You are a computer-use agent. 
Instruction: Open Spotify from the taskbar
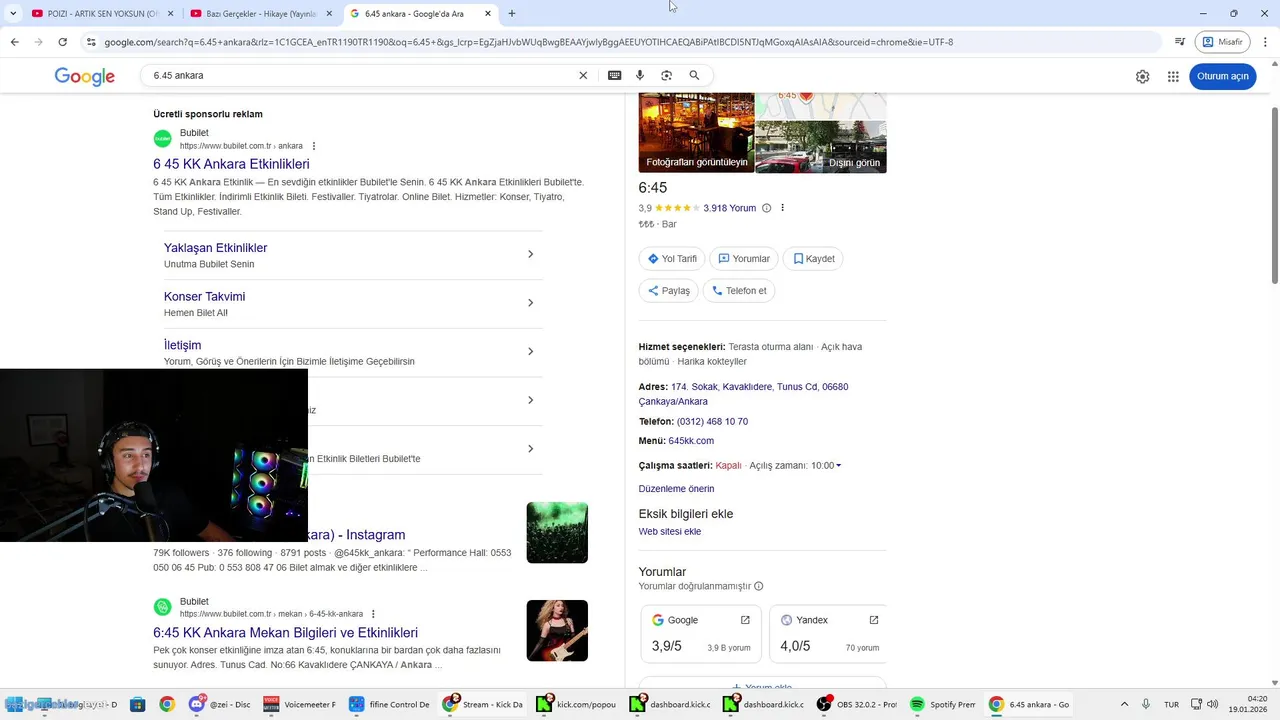pos(943,704)
